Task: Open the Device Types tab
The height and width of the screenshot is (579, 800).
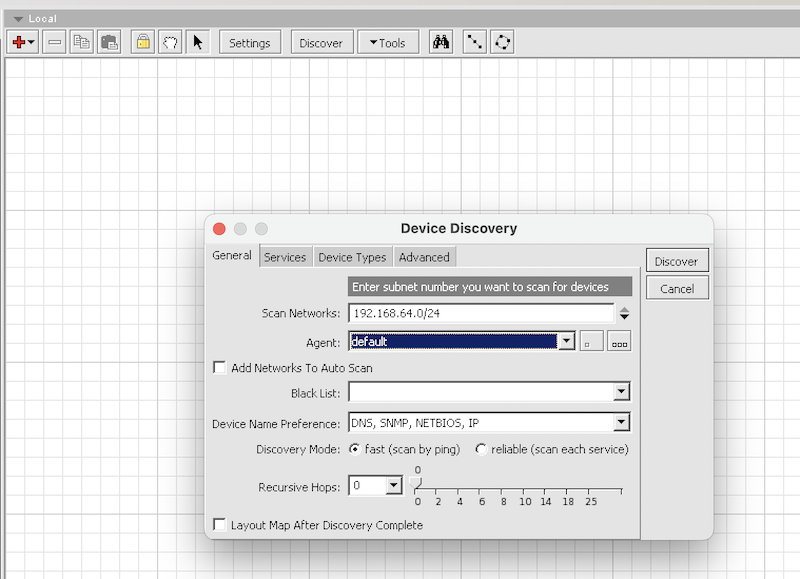Action: point(352,257)
